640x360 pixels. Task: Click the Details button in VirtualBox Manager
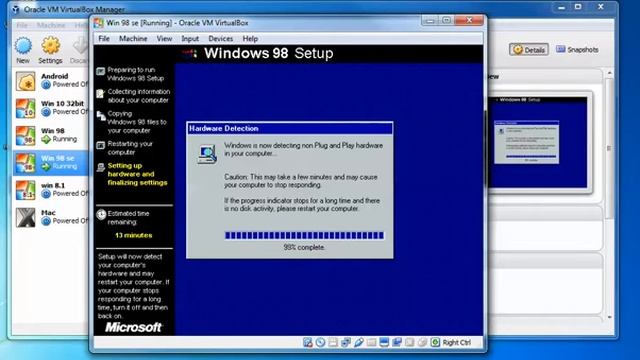click(x=529, y=50)
